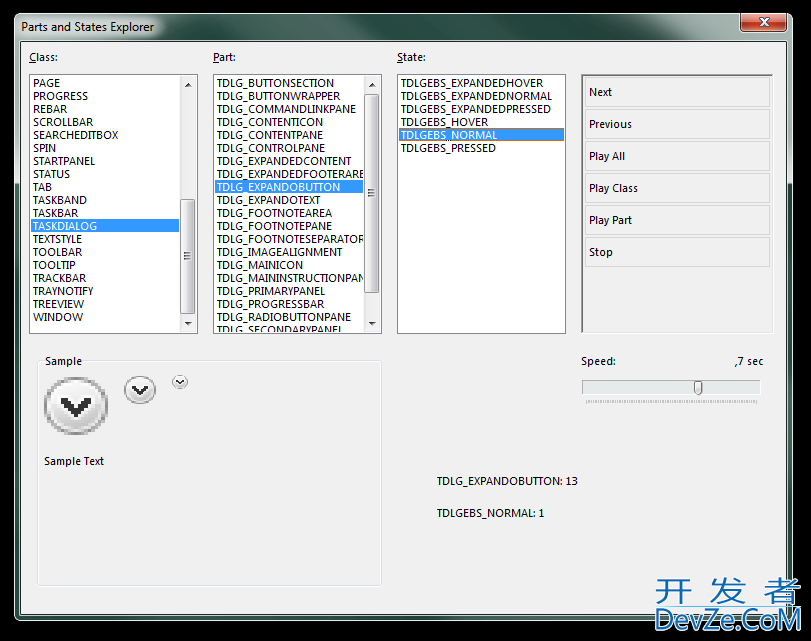Click the medium expando button sample
This screenshot has width=811, height=641.
point(140,390)
